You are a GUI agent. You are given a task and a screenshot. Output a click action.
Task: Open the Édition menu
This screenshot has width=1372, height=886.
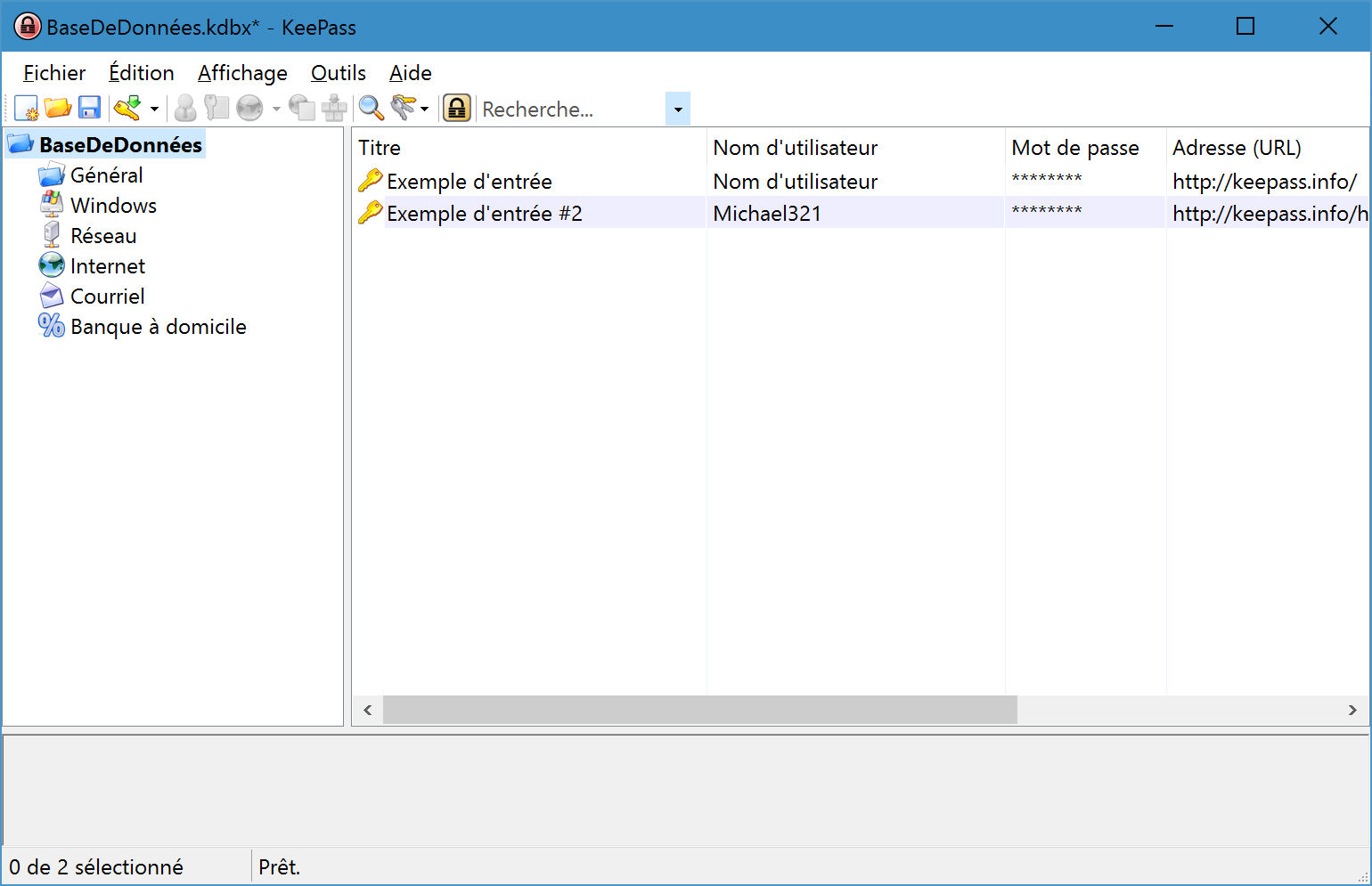(142, 73)
